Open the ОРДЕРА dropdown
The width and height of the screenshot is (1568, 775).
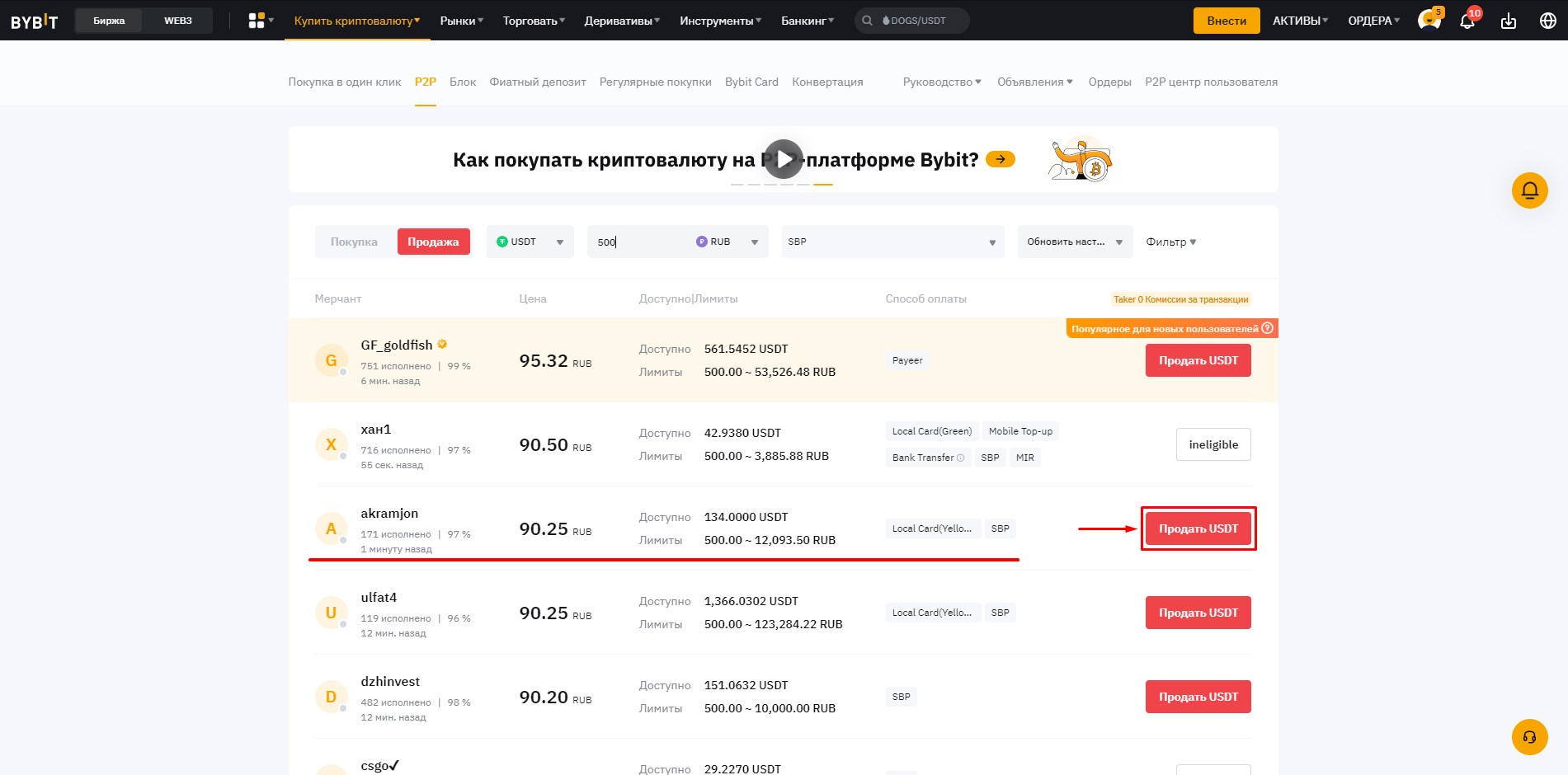(x=1374, y=21)
